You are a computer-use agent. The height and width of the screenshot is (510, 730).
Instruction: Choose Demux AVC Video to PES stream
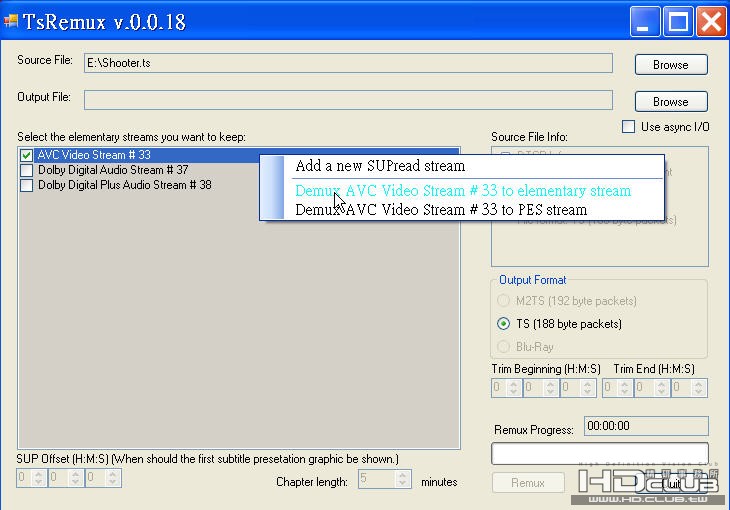tap(441, 210)
